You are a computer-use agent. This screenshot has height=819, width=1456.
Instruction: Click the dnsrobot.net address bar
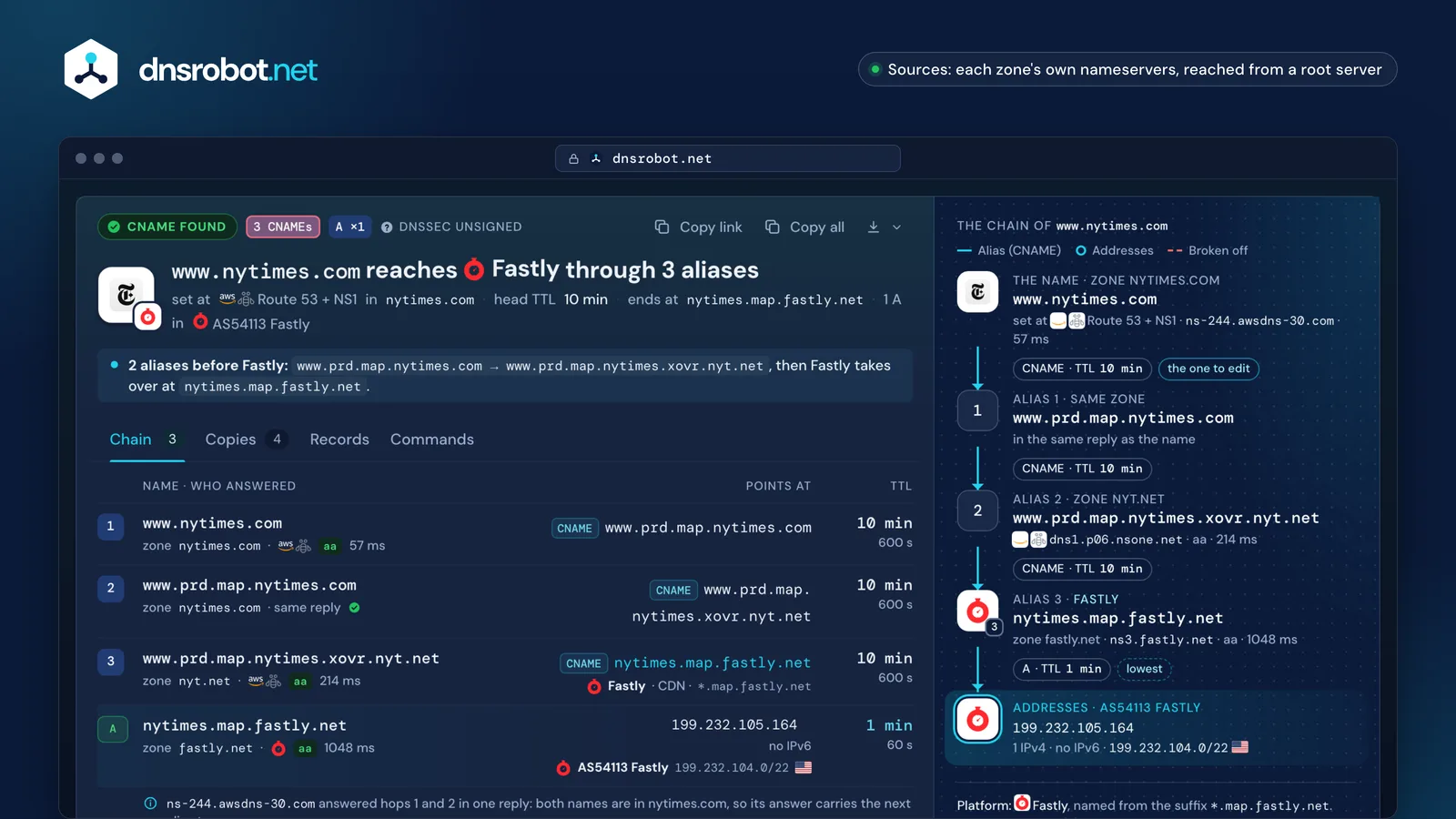pyautogui.click(x=728, y=158)
